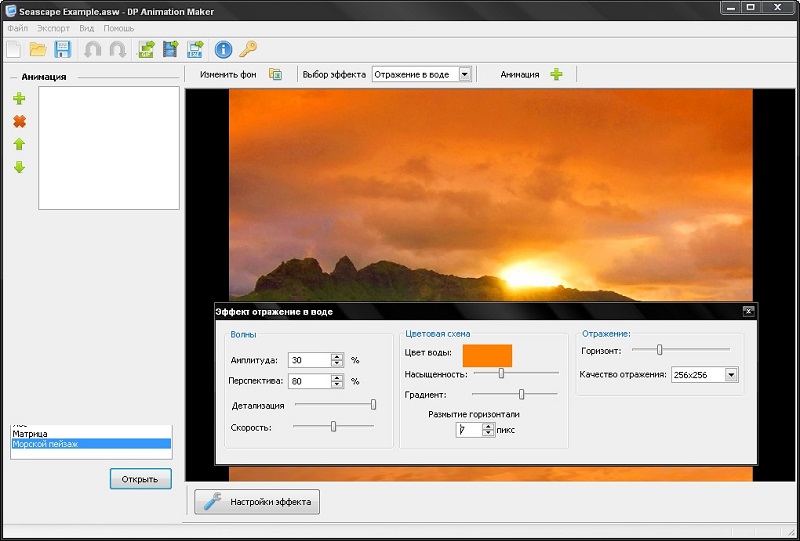The image size is (800, 541).
Task: Save project with the floppy disk icon
Action: (63, 50)
